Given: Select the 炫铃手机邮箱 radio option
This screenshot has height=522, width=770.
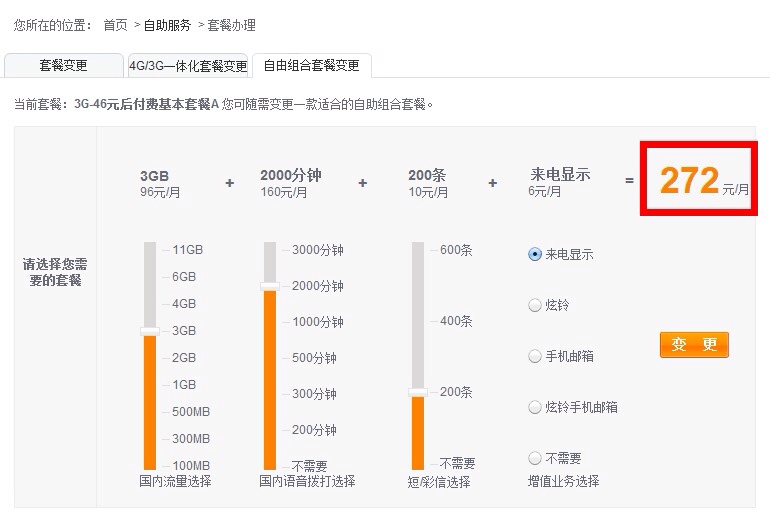Looking at the screenshot, I should click(535, 407).
